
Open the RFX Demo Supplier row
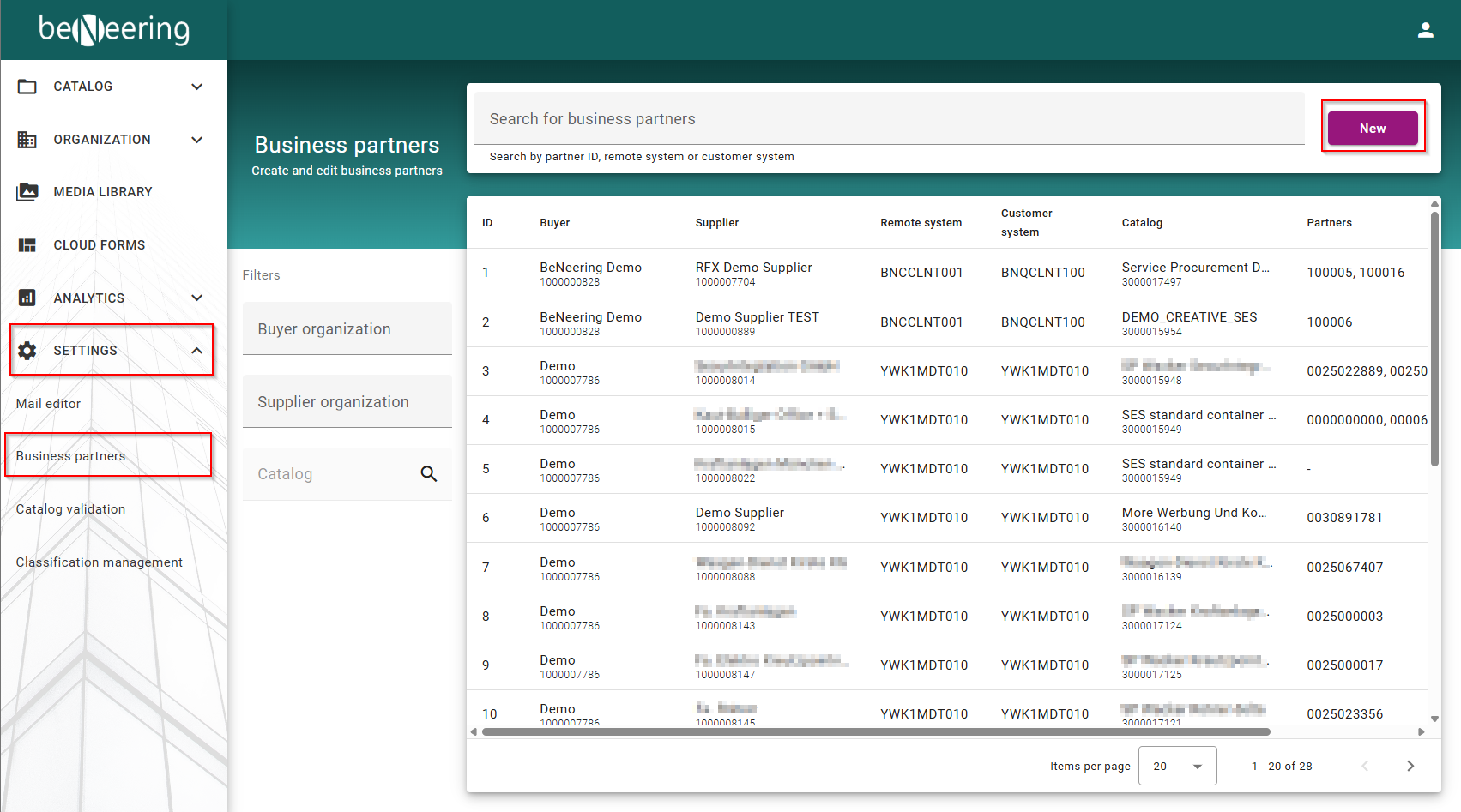coord(753,273)
